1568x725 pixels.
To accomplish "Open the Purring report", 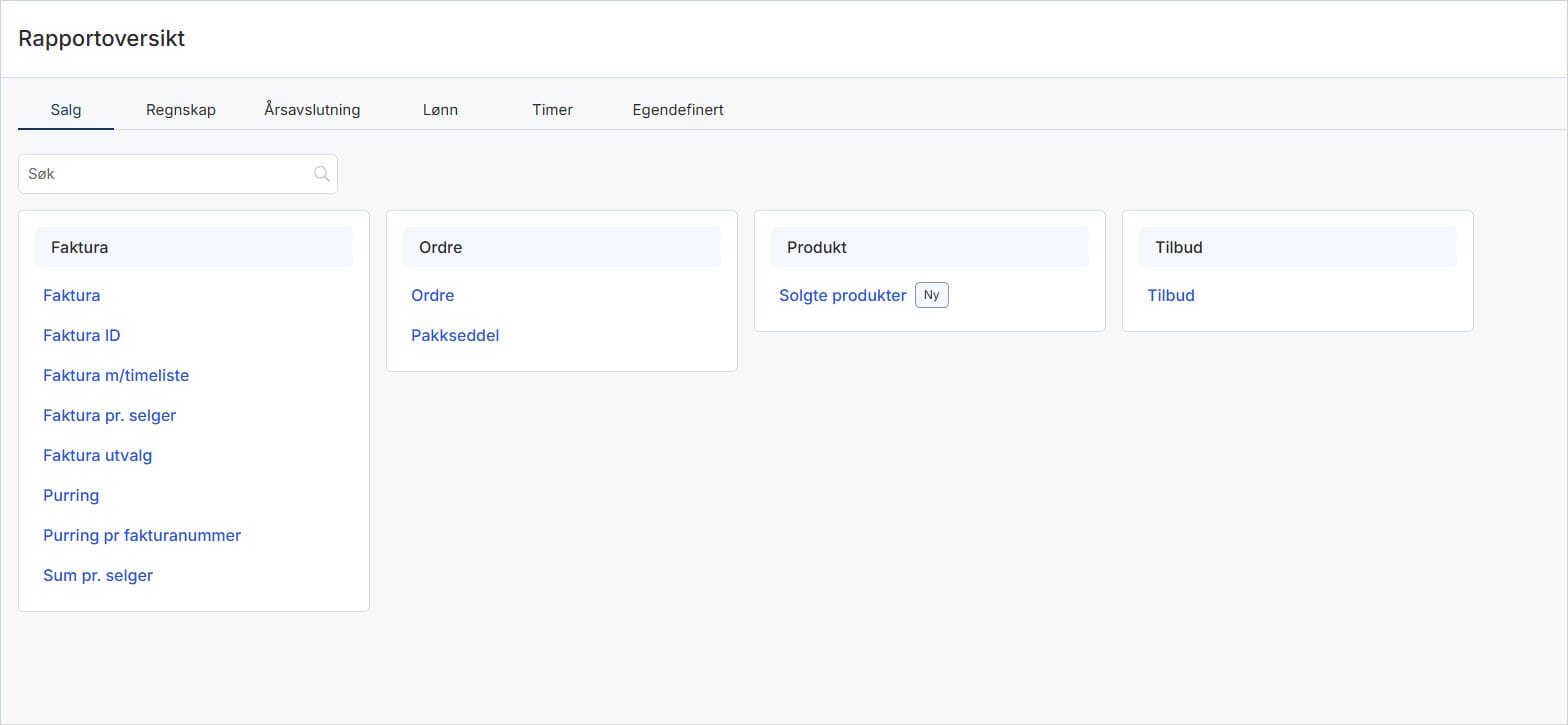I will click(x=71, y=496).
